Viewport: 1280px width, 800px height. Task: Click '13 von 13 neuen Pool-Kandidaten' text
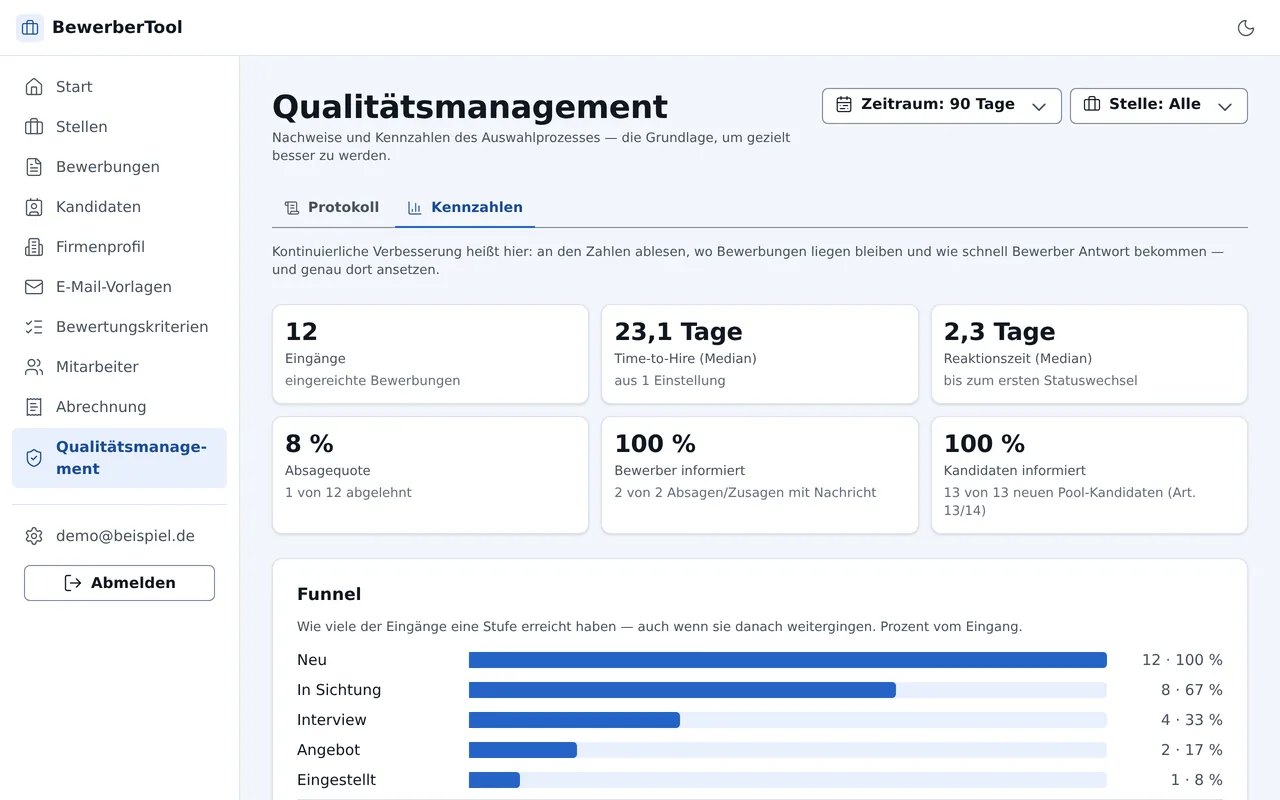[x=1070, y=501]
